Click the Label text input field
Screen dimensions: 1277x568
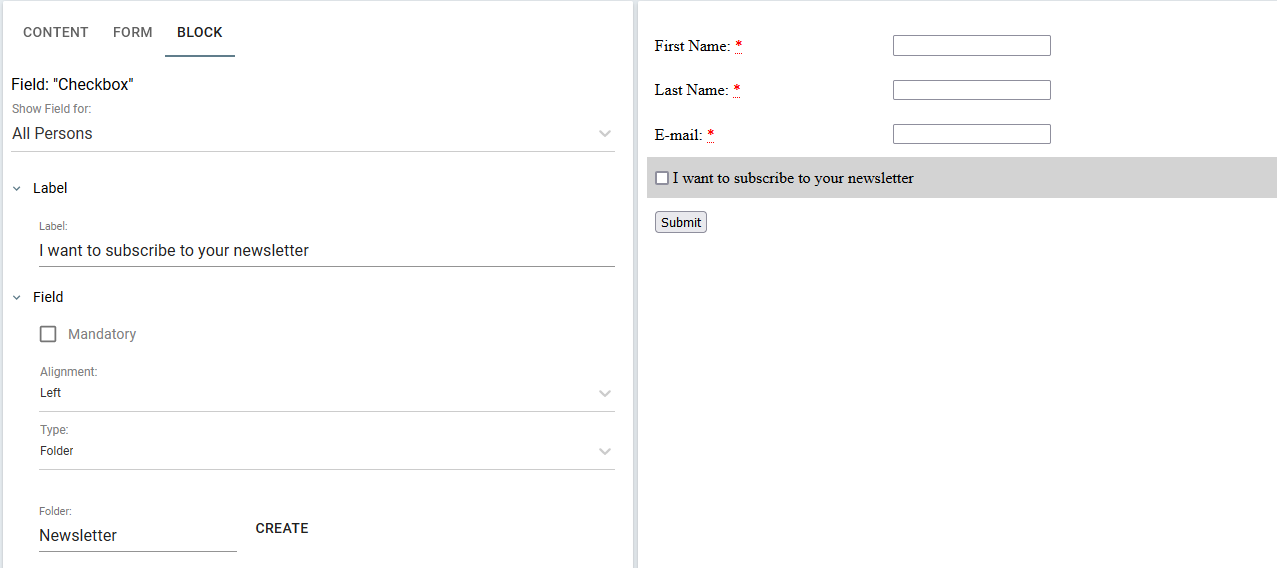(x=327, y=251)
